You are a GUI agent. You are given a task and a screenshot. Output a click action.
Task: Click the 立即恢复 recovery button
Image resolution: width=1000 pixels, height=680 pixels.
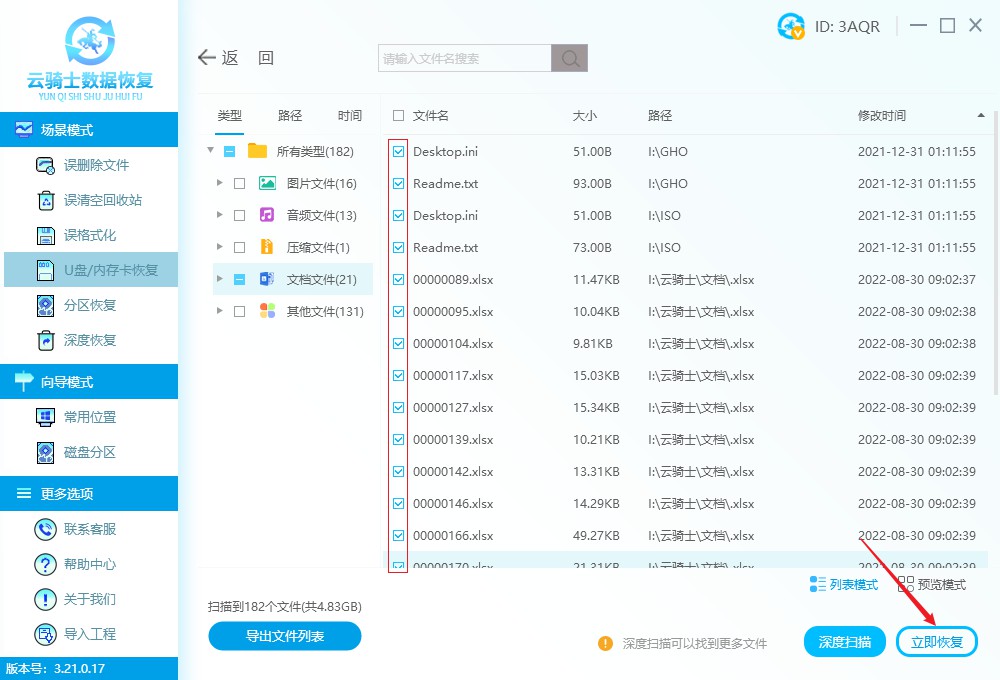click(x=937, y=642)
